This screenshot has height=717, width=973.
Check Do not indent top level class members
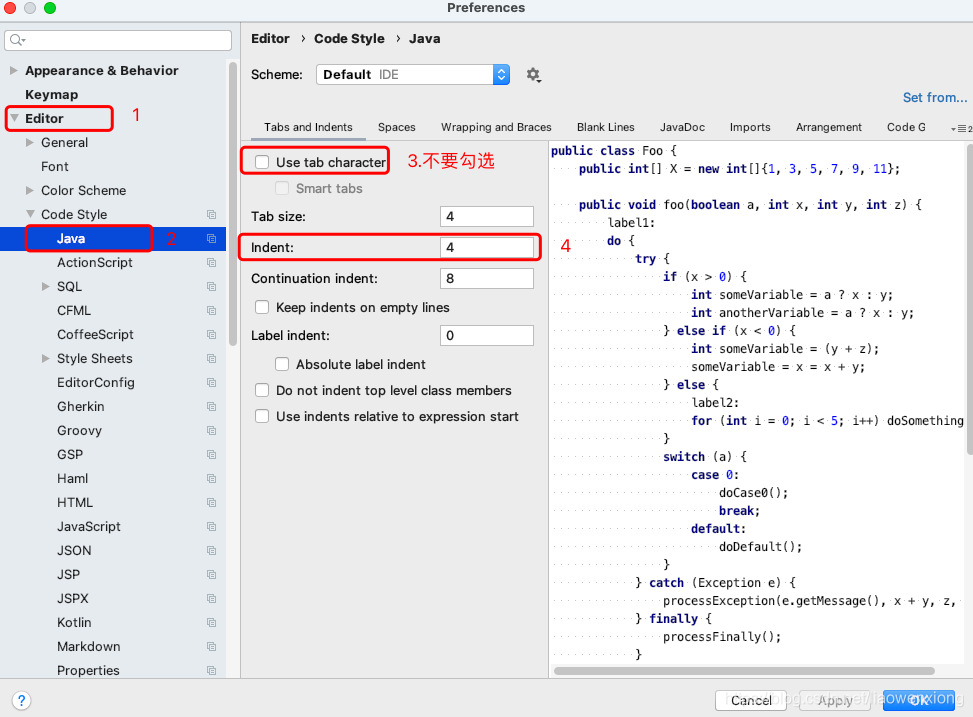[262, 390]
